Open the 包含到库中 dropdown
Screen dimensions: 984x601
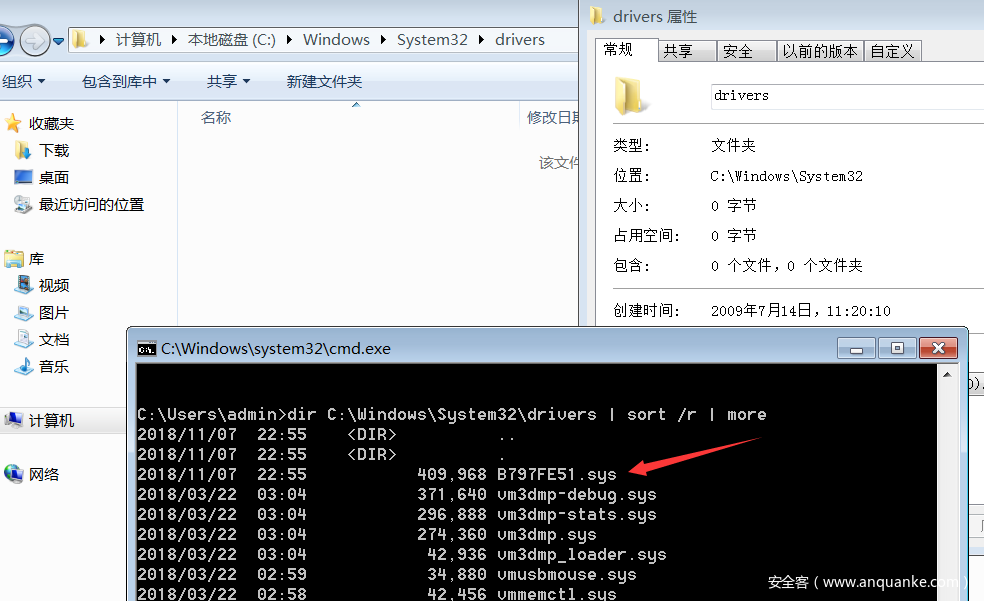[x=125, y=81]
